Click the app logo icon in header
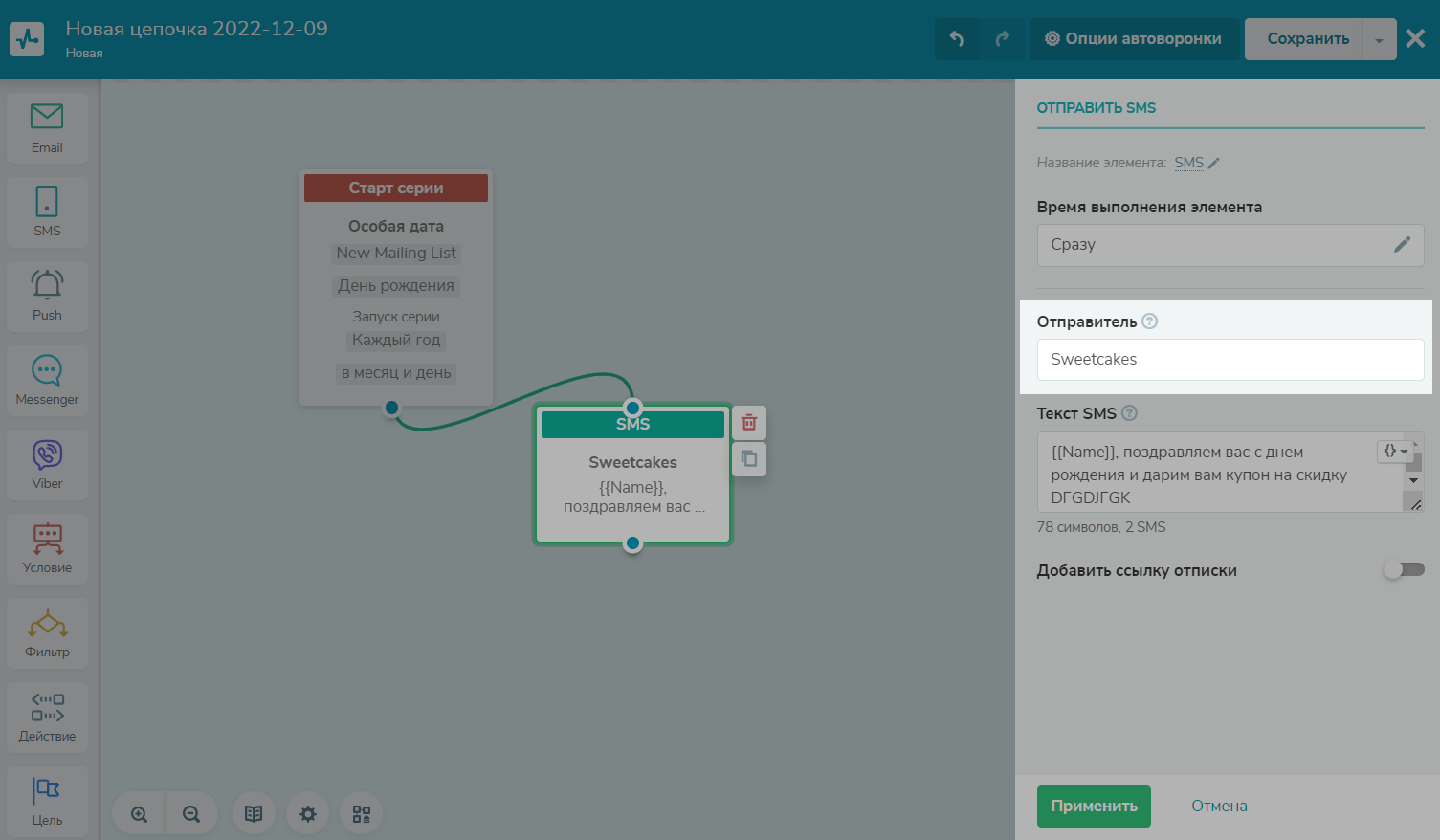The height and width of the screenshot is (840, 1440). click(27, 39)
